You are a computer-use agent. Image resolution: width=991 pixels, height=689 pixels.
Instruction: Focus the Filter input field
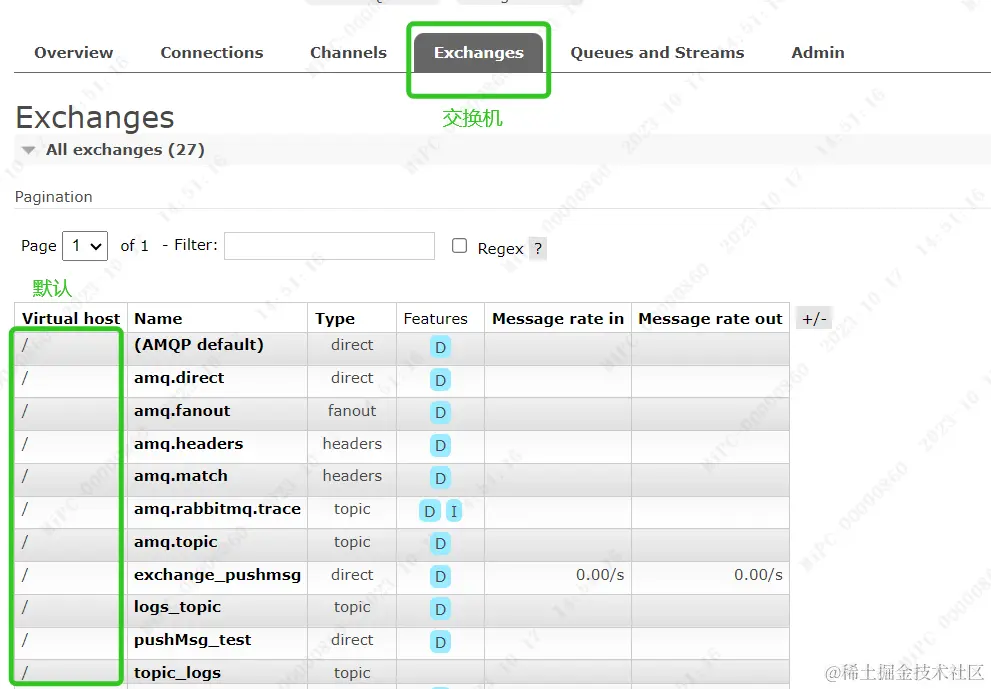pyautogui.click(x=329, y=246)
